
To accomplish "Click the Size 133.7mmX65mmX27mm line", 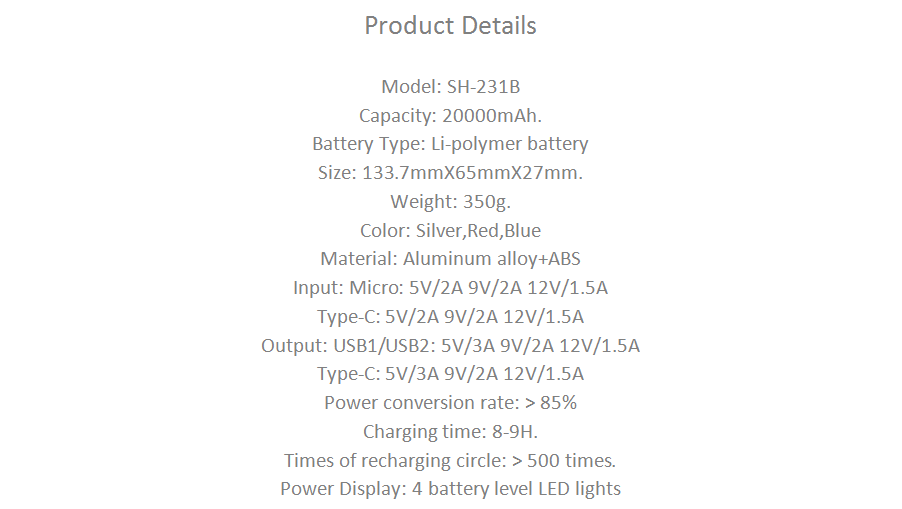I will [x=450, y=173].
